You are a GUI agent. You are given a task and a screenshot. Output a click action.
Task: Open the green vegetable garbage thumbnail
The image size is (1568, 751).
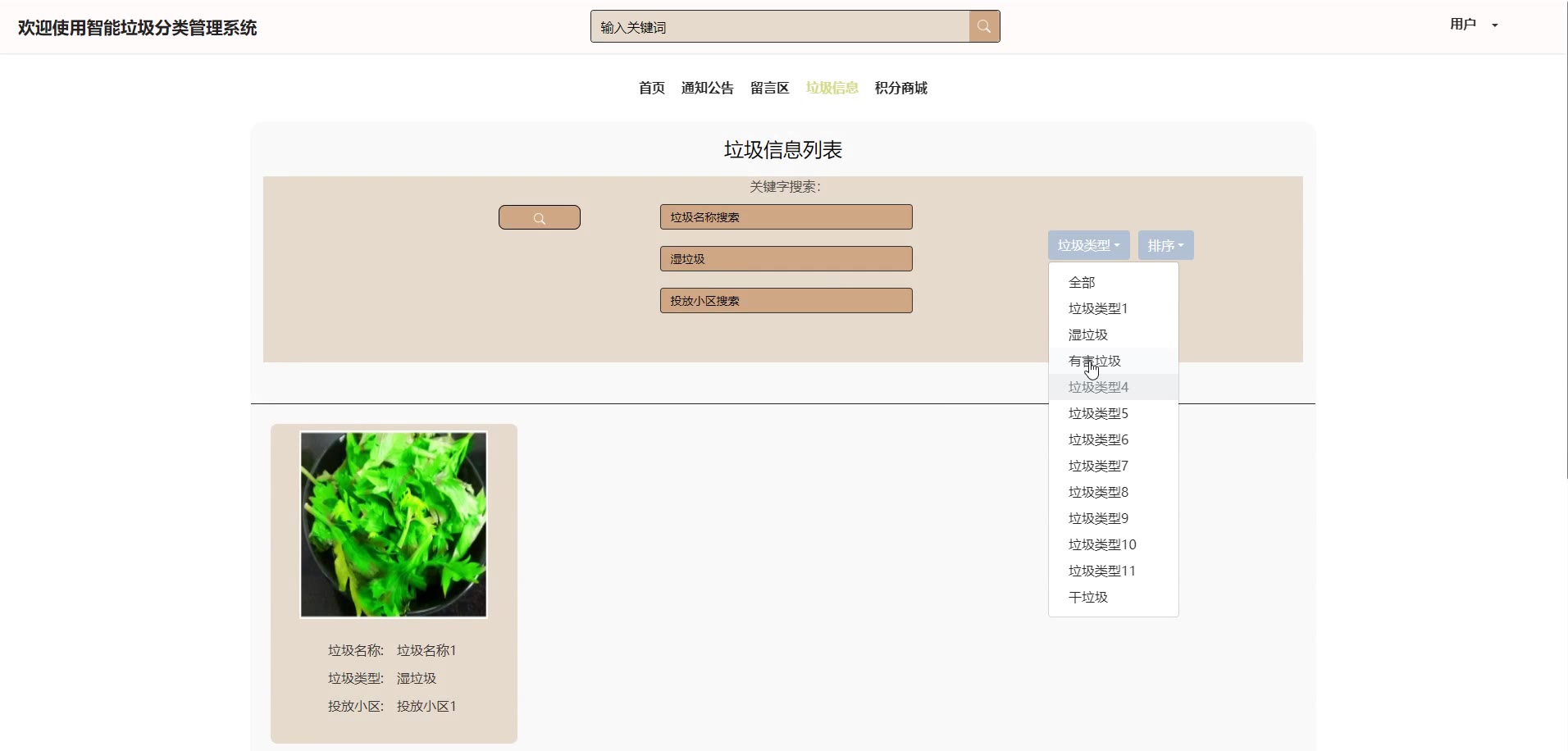click(394, 525)
